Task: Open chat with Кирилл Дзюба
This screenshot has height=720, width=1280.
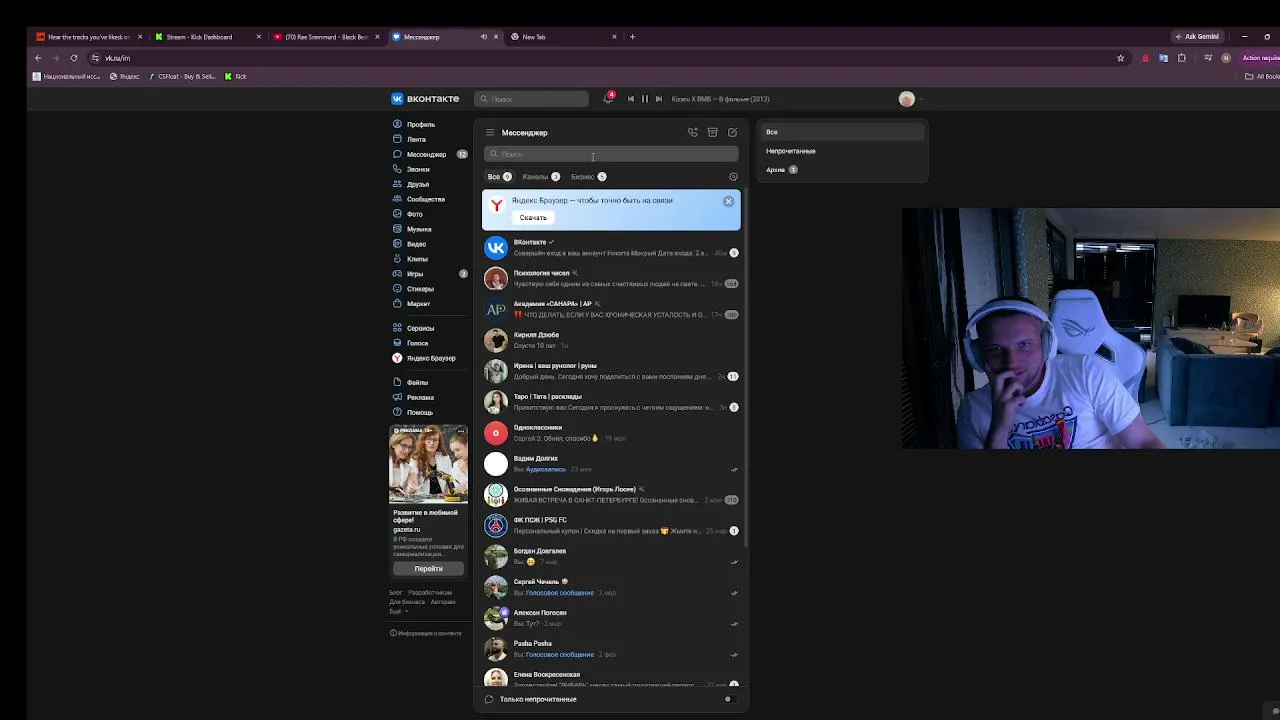Action: 611,340
